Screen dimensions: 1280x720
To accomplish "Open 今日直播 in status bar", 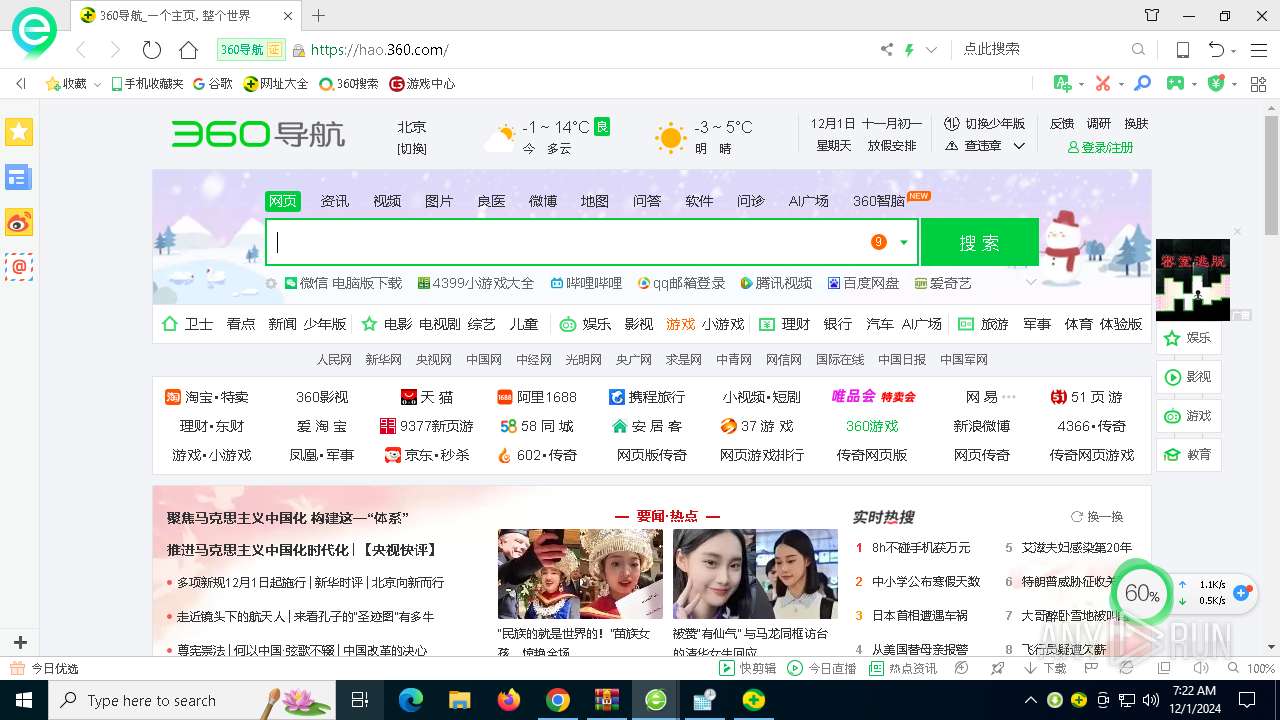I will pyautogui.click(x=822, y=668).
